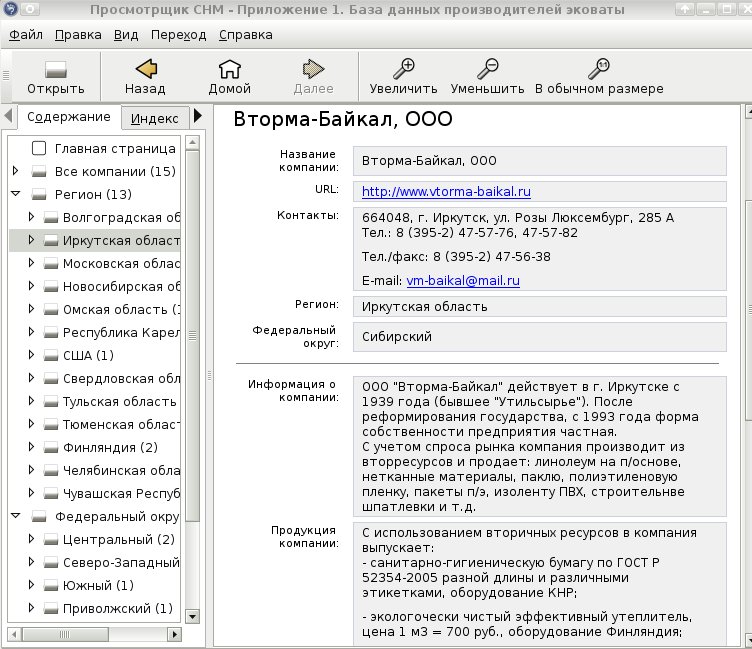Zoom in with the Увеличить magnifier
Screen dimensions: 752x649
pos(404,69)
